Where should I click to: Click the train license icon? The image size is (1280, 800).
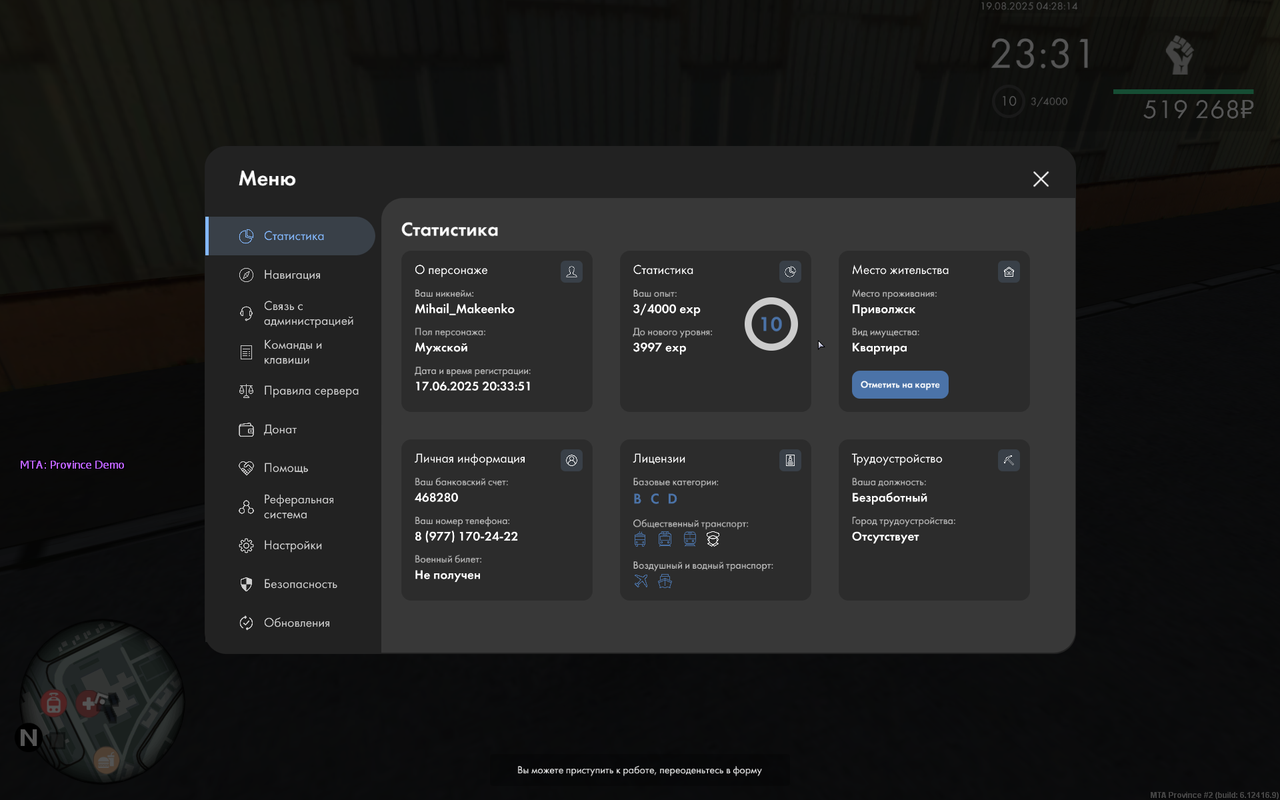click(690, 539)
